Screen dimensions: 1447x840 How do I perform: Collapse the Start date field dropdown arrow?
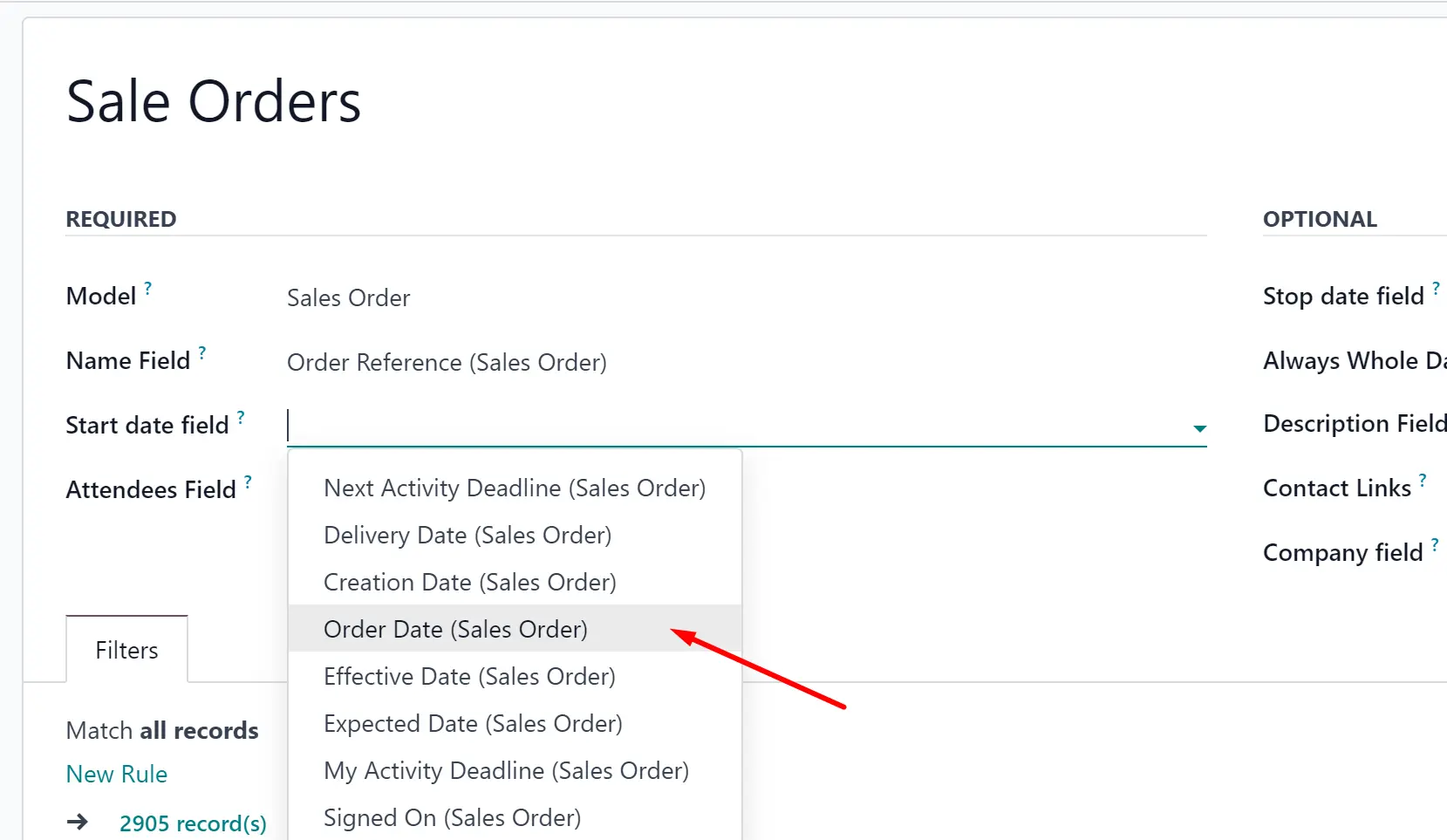[1199, 428]
